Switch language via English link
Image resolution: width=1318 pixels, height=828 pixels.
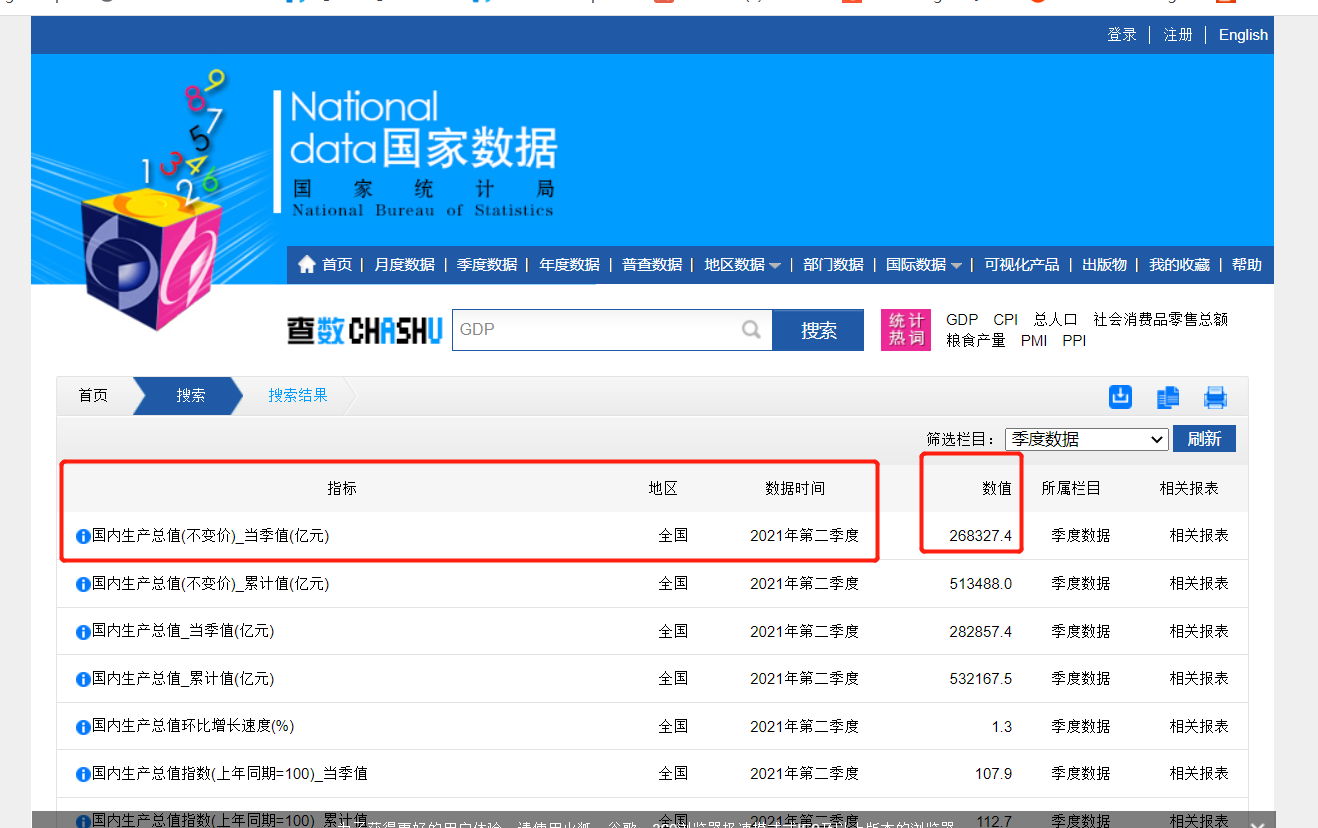tap(1243, 35)
